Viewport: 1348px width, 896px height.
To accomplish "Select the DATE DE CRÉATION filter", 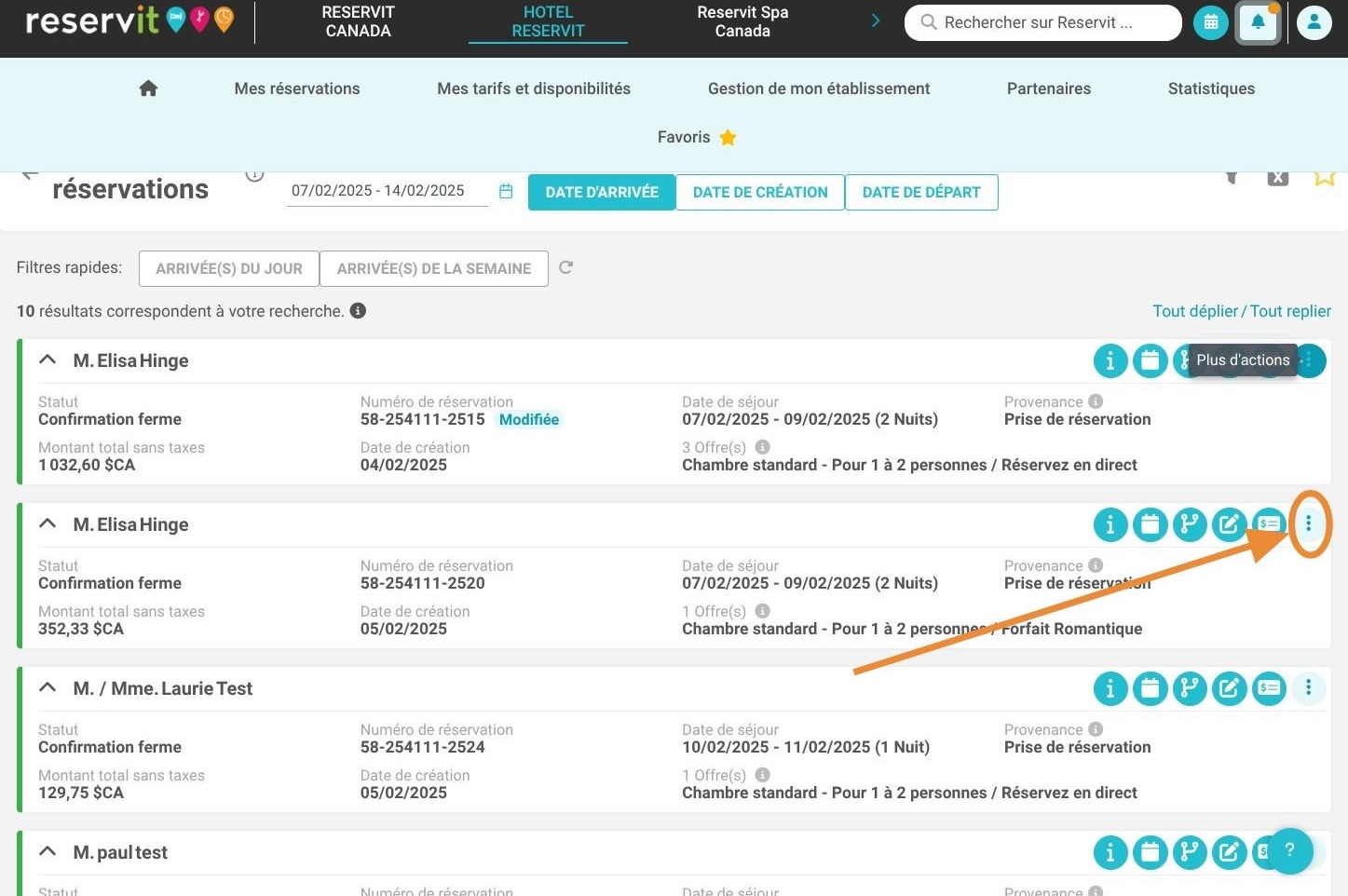I will 760,192.
